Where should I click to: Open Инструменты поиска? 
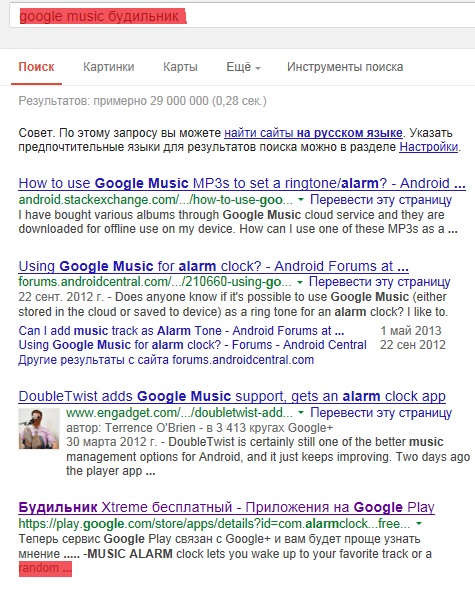pyautogui.click(x=345, y=67)
